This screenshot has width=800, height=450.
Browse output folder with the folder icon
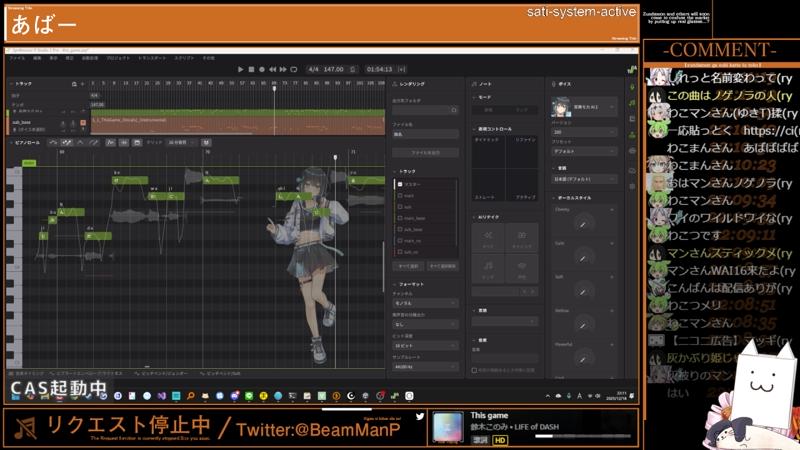coord(454,110)
